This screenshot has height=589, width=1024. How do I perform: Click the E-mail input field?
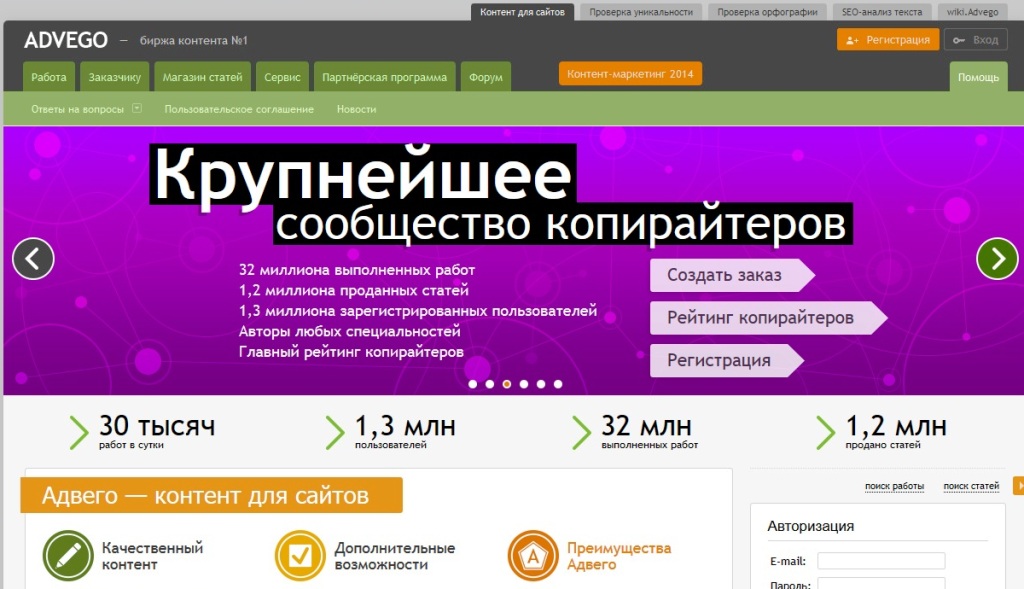coord(881,561)
